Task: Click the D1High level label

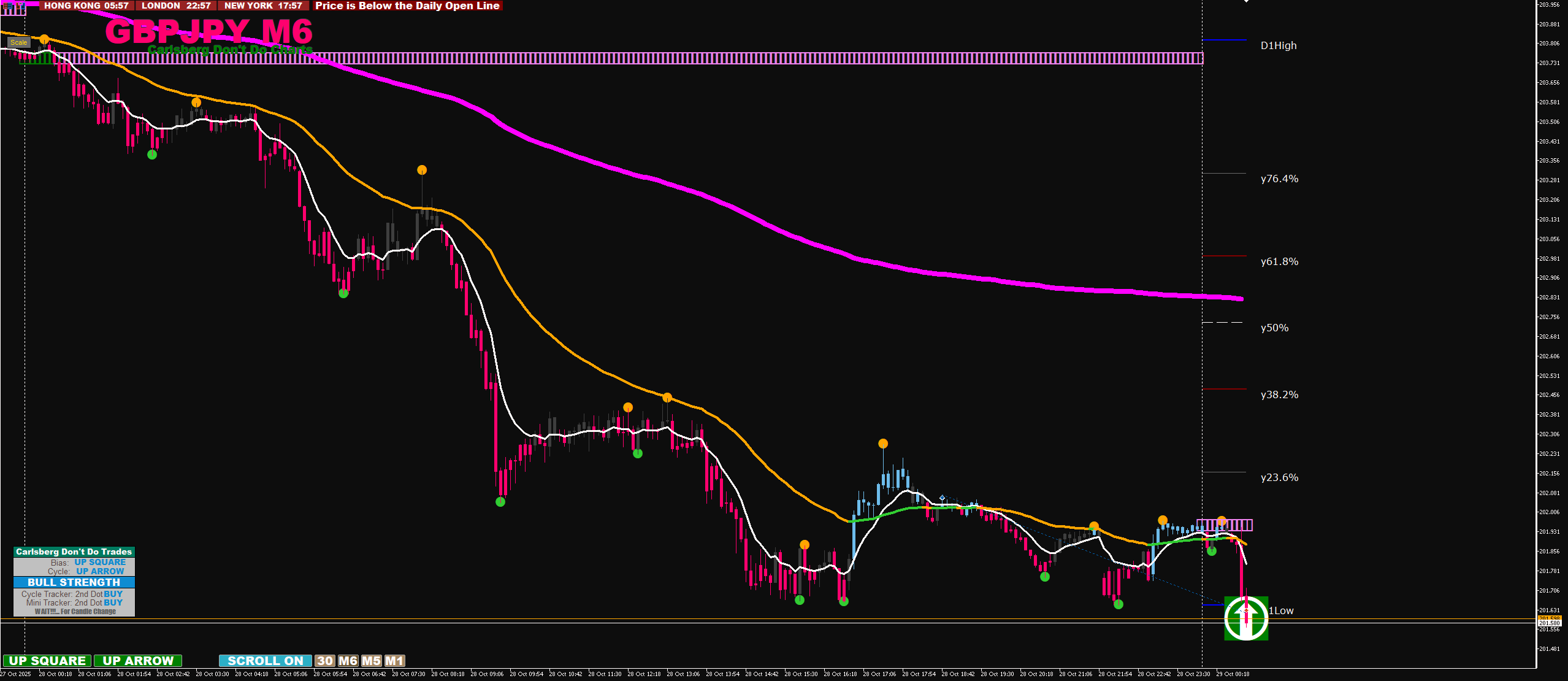Action: coord(1279,45)
